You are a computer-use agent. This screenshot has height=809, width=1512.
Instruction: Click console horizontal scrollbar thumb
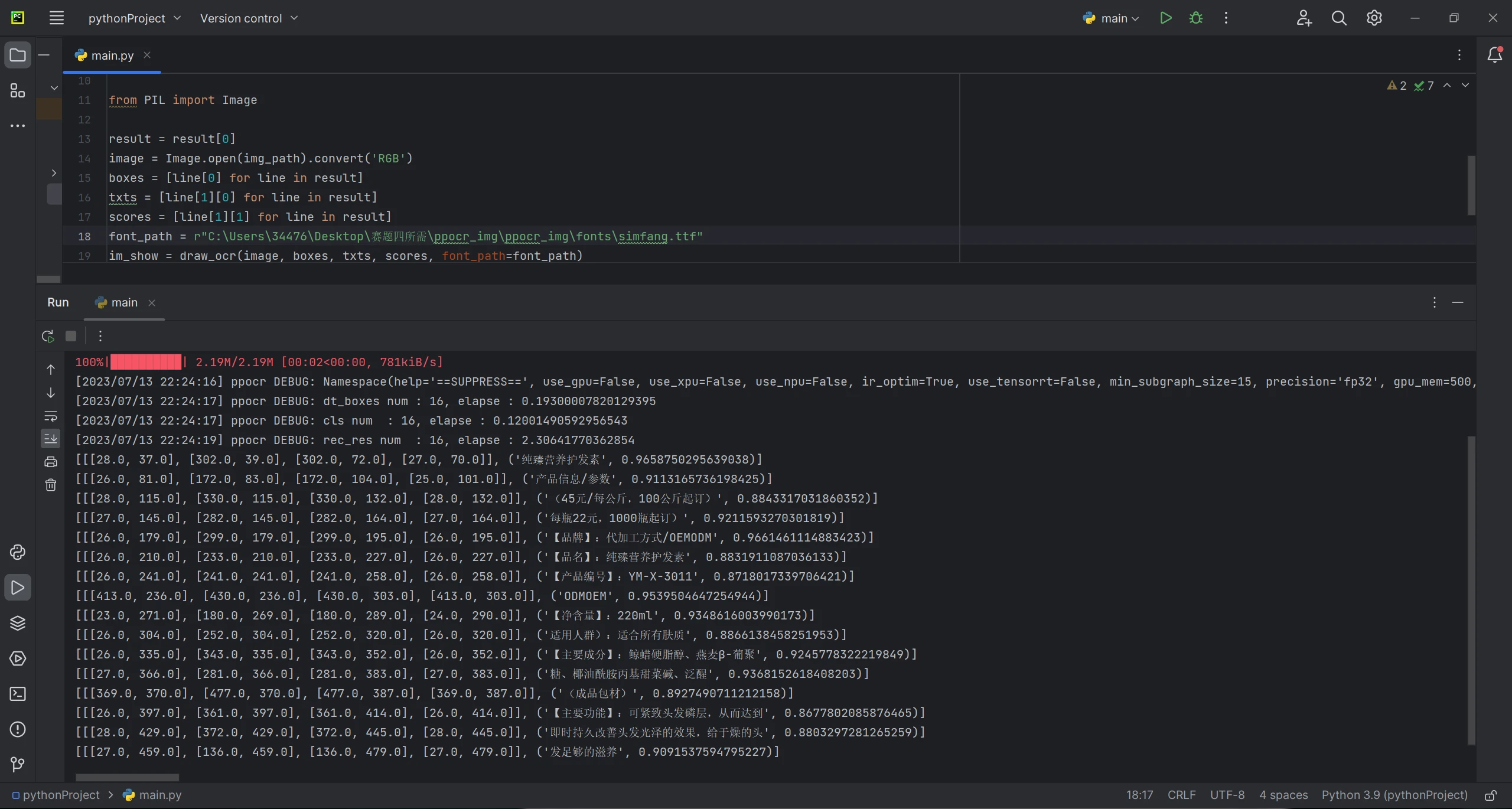(127, 777)
